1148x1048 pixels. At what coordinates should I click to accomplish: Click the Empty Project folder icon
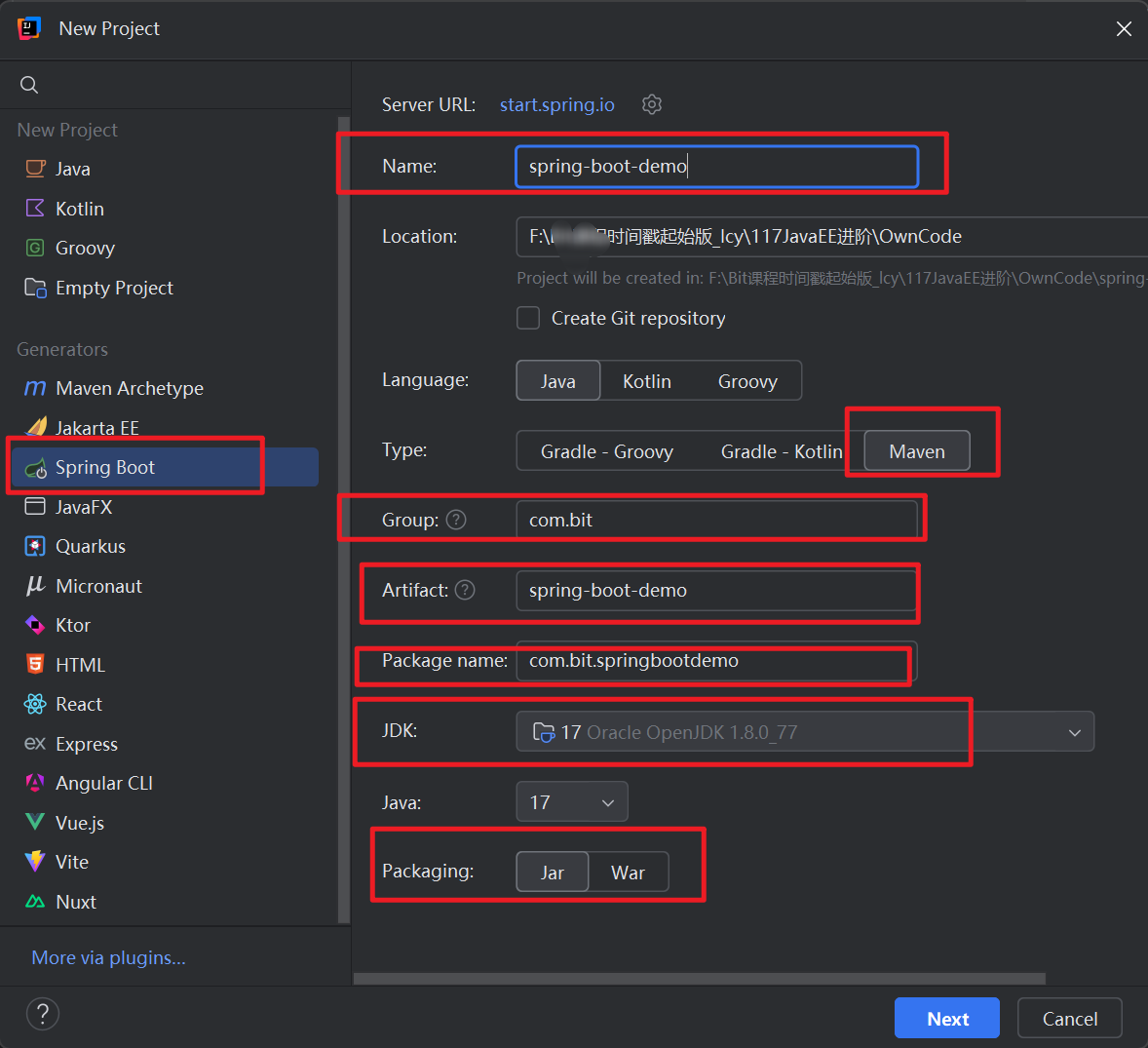pyautogui.click(x=35, y=288)
